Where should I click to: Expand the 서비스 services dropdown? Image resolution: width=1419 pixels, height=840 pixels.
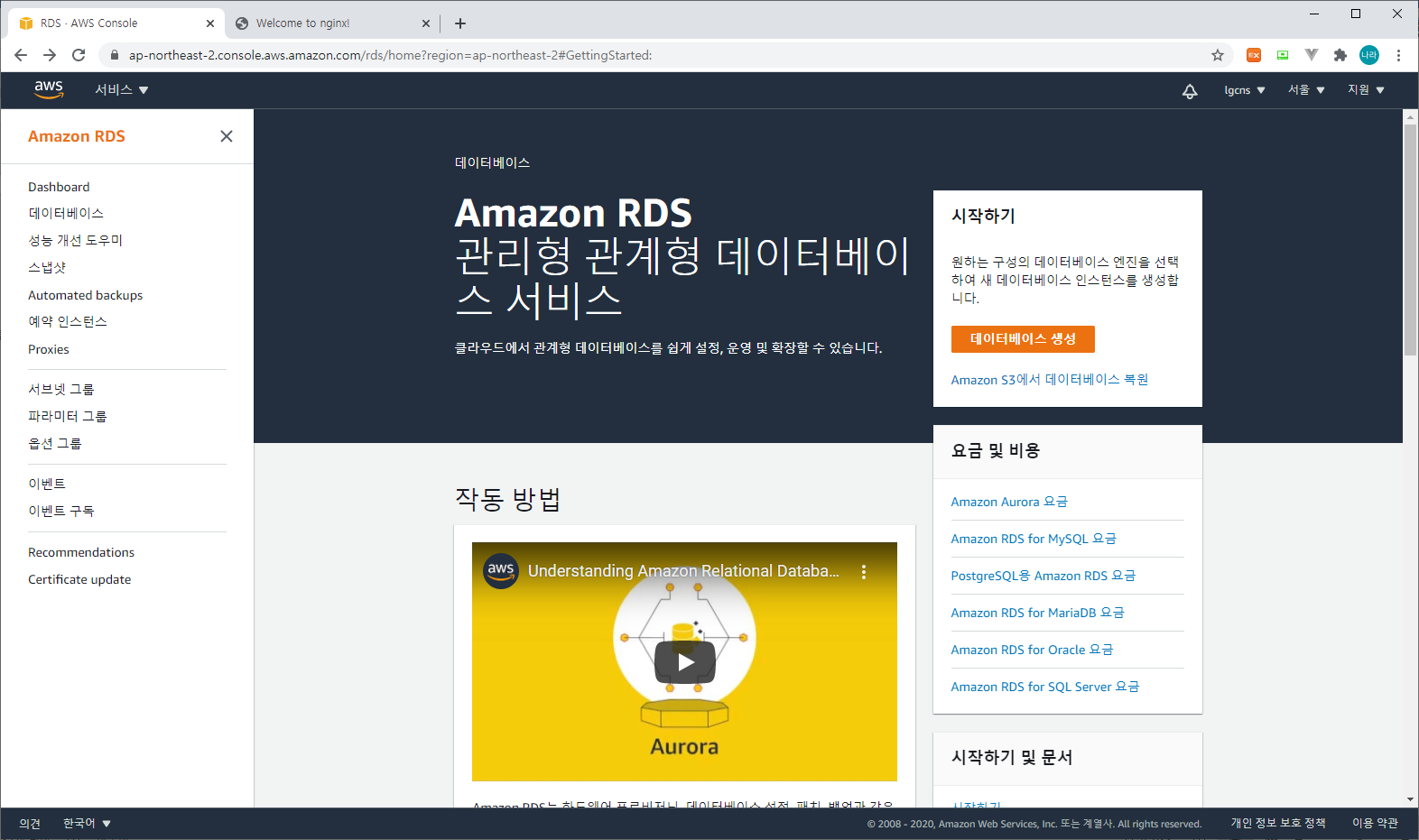(122, 89)
